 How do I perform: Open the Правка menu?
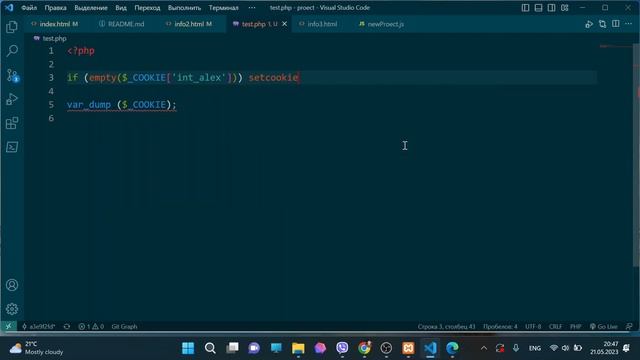[x=56, y=8]
